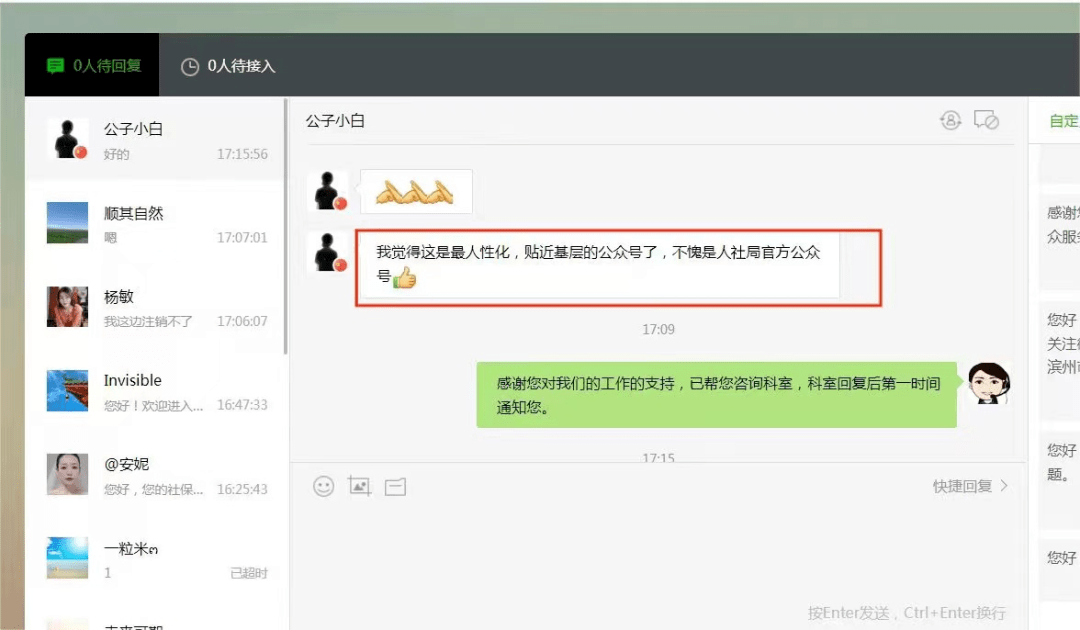
Task: Click the clock icon beside 0人待接入
Action: 189,66
